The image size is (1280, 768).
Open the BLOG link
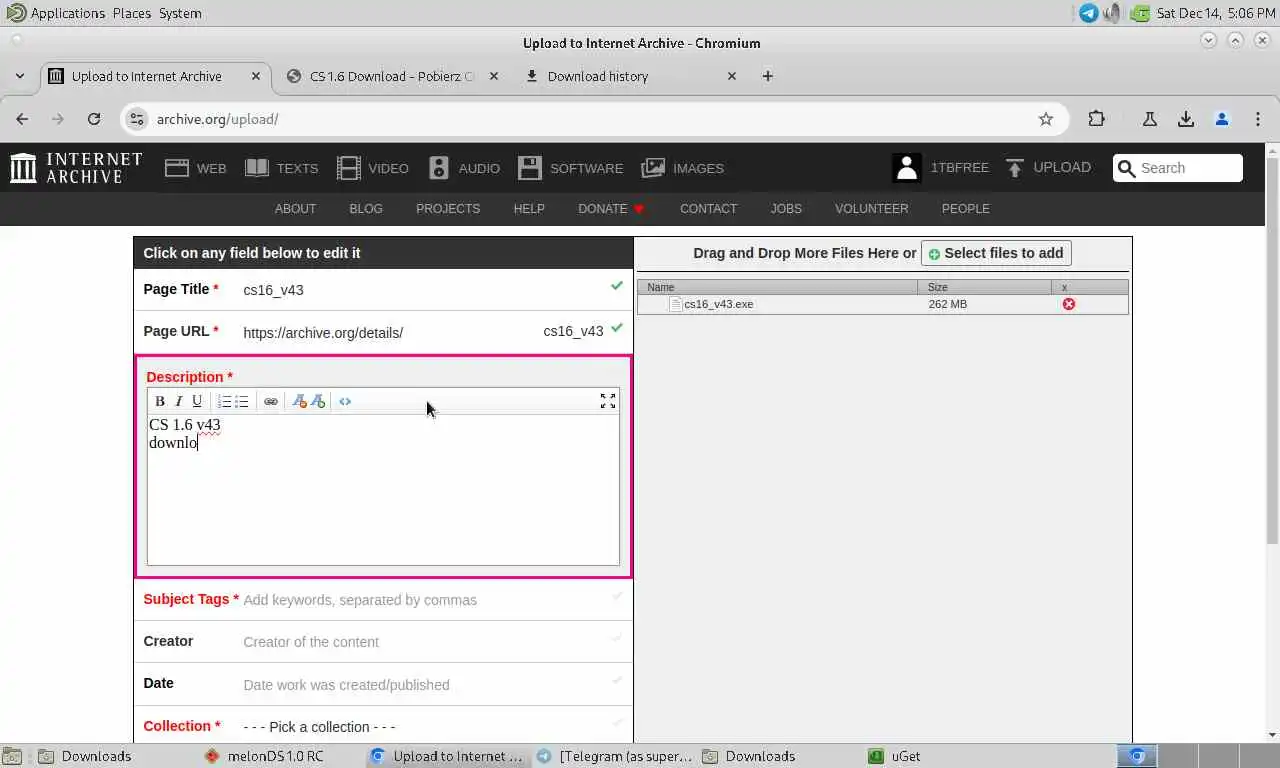(366, 209)
